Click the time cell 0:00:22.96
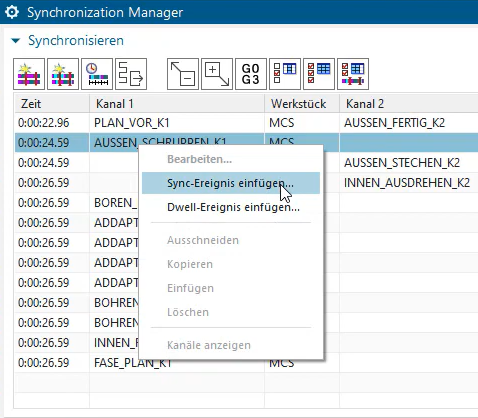The width and height of the screenshot is (478, 418). coord(52,123)
